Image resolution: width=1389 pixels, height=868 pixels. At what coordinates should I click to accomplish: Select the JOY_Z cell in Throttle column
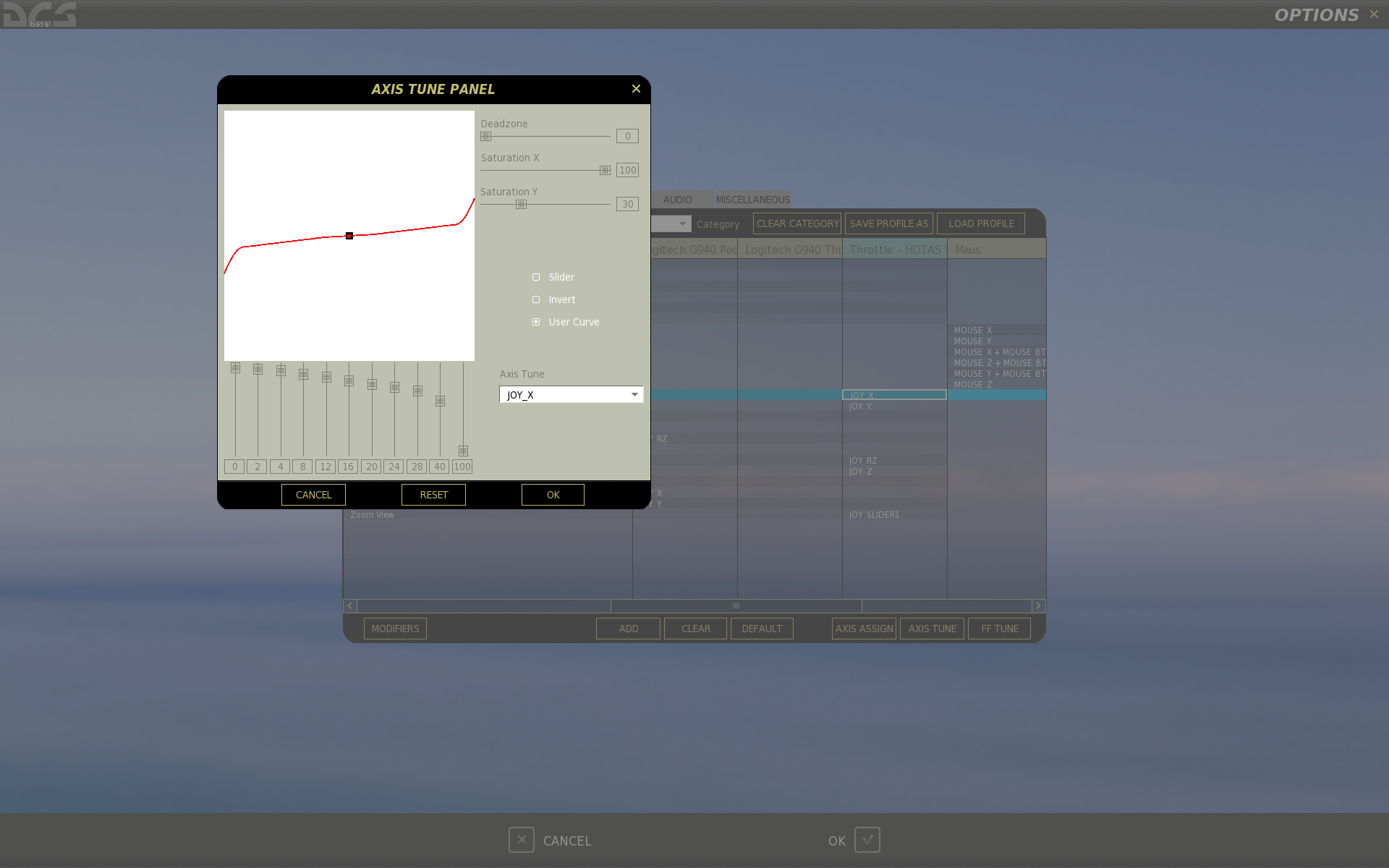(x=895, y=472)
